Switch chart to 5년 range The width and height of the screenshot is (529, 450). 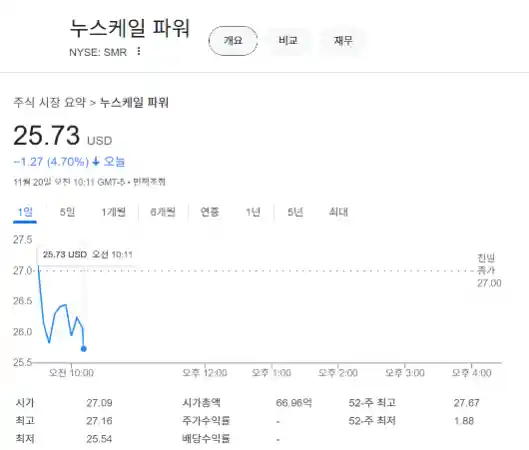pos(295,212)
